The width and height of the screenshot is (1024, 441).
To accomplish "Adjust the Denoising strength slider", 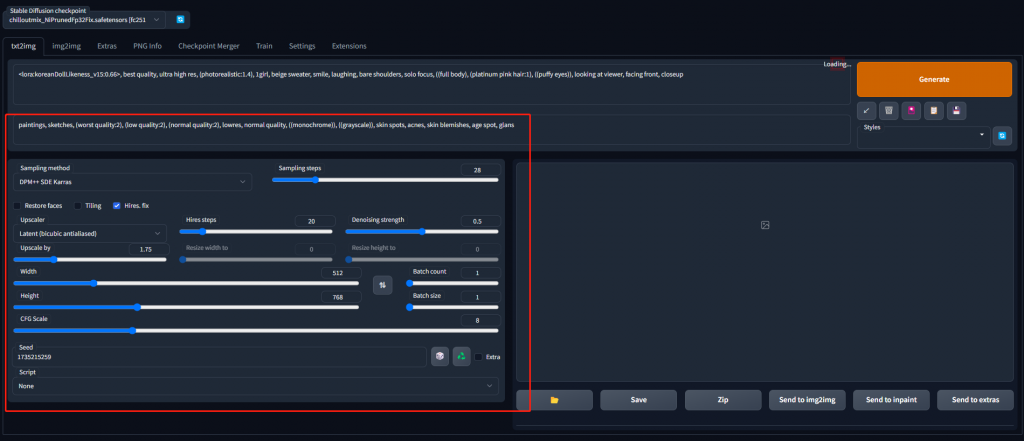I will pos(422,231).
